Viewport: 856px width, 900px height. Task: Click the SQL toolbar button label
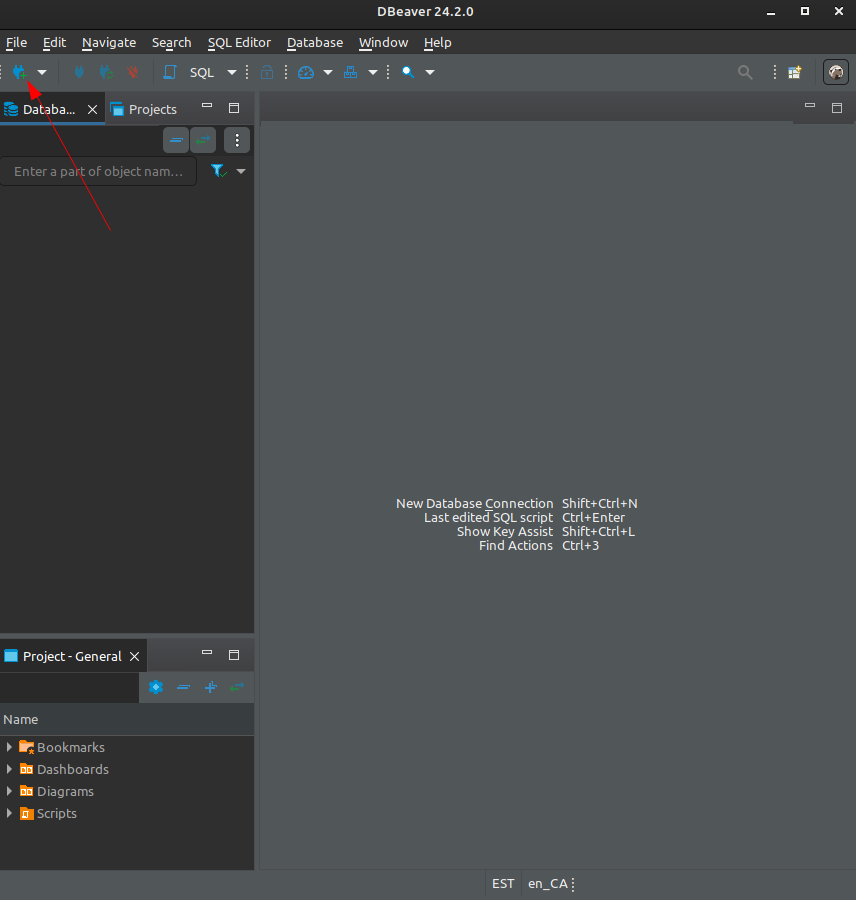point(202,73)
